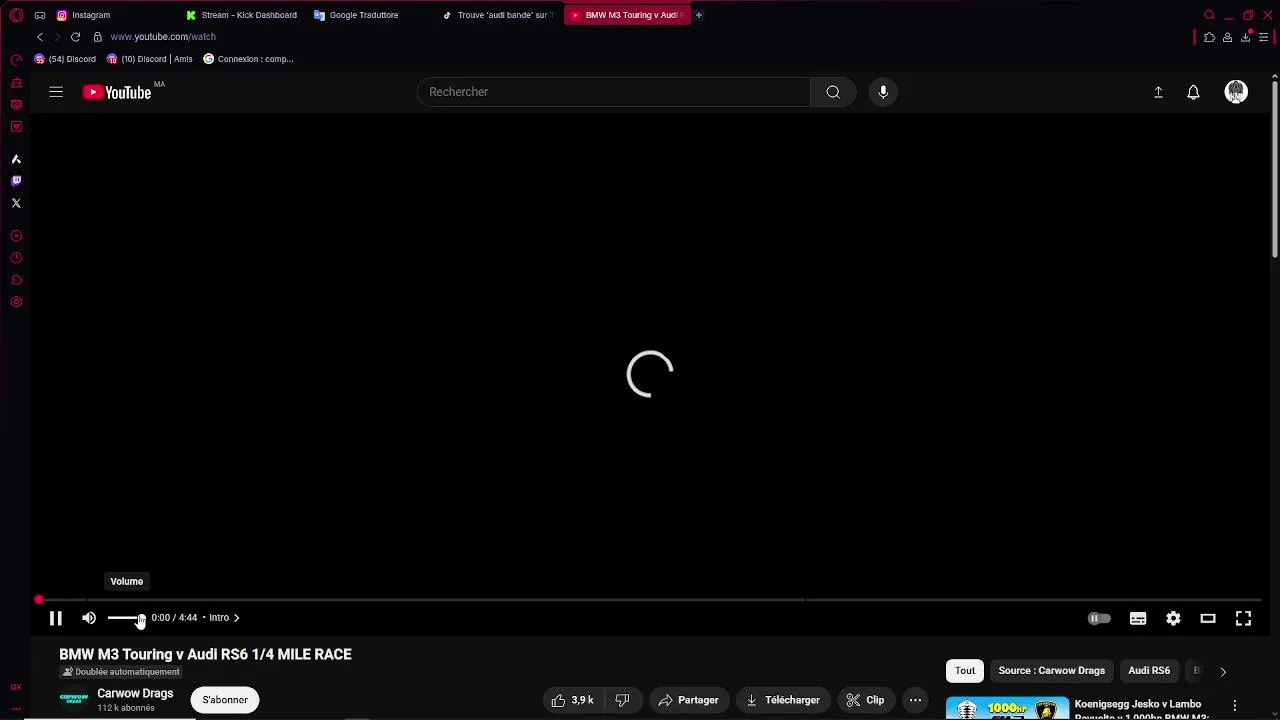
Task: Open '(54) Discord' bookmark
Action: tap(66, 59)
